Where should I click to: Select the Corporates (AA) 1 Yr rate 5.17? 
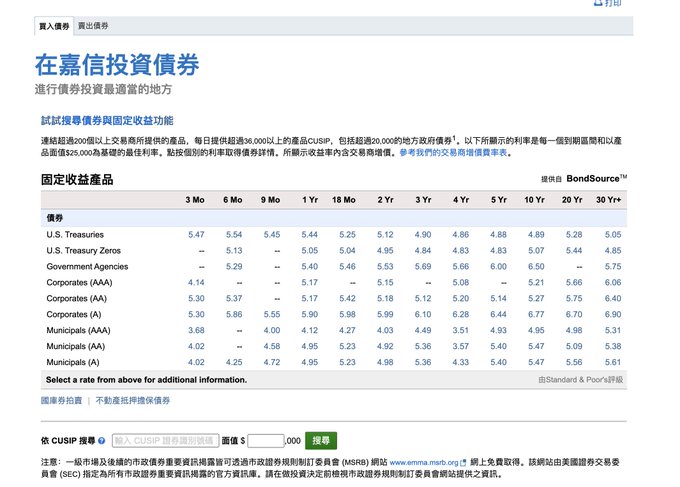click(310, 298)
